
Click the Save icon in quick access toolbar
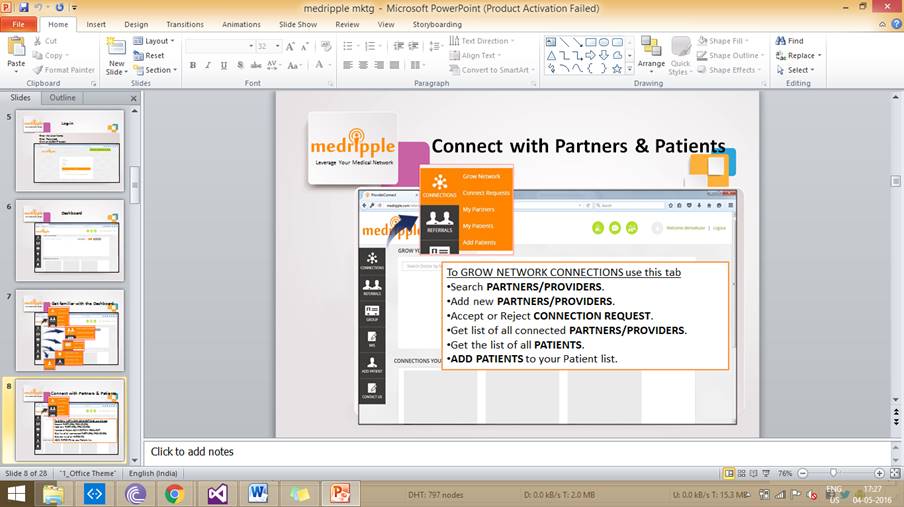tap(24, 7)
